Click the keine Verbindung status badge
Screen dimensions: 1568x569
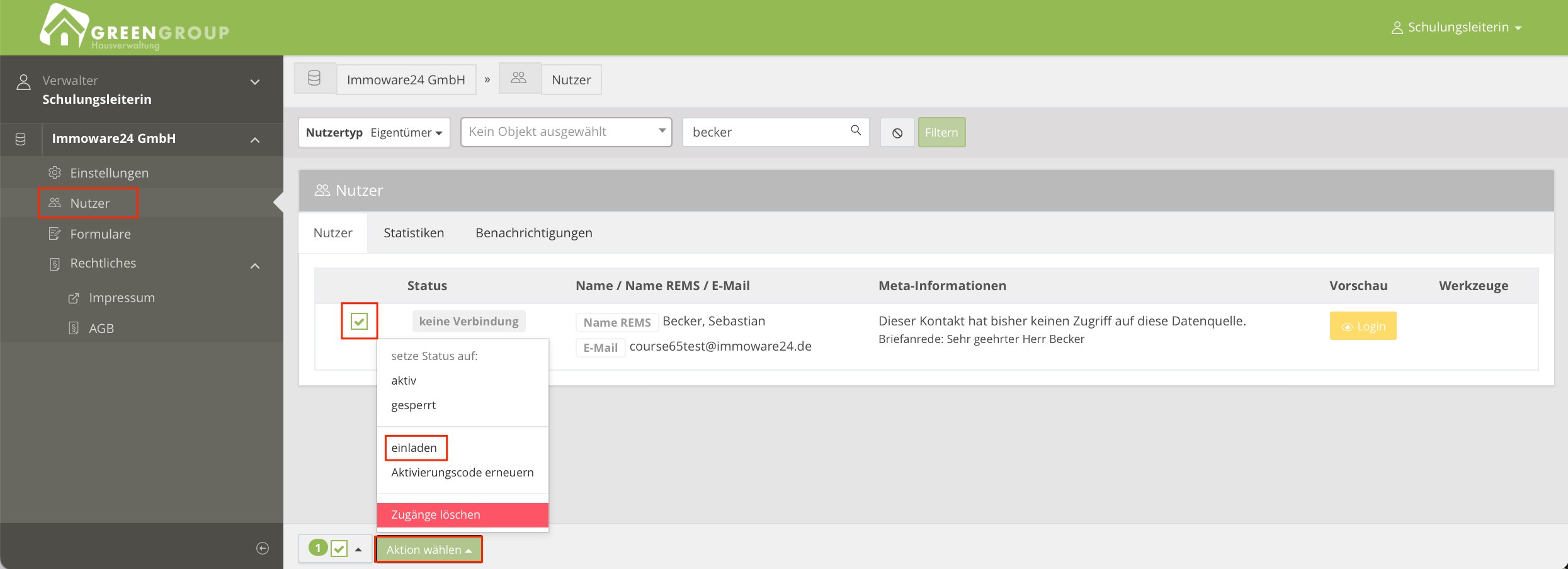pos(469,322)
